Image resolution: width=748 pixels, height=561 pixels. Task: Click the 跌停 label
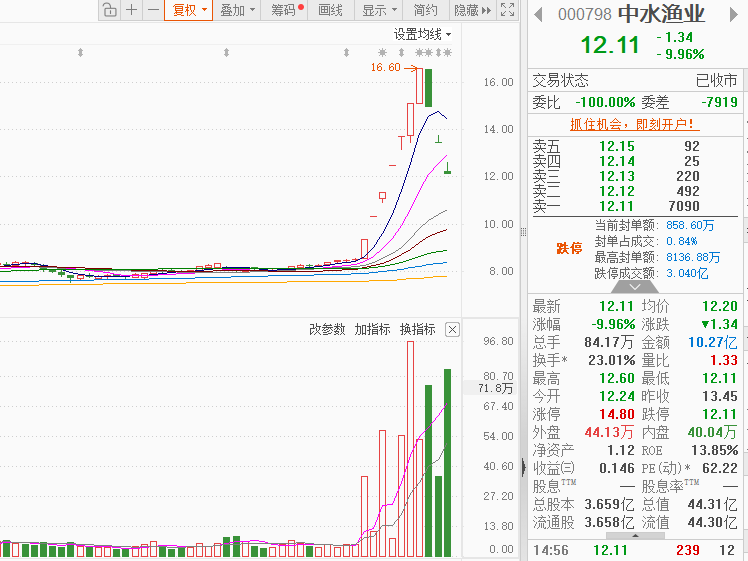point(569,248)
